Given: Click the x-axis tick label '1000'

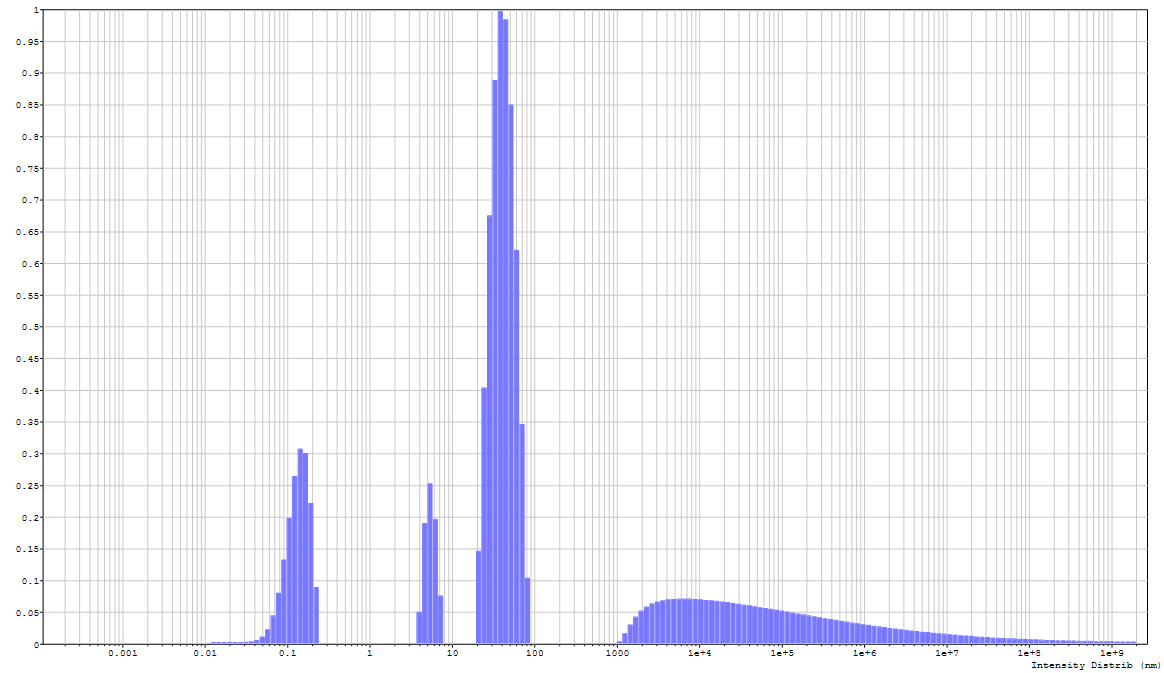Looking at the screenshot, I should (617, 653).
